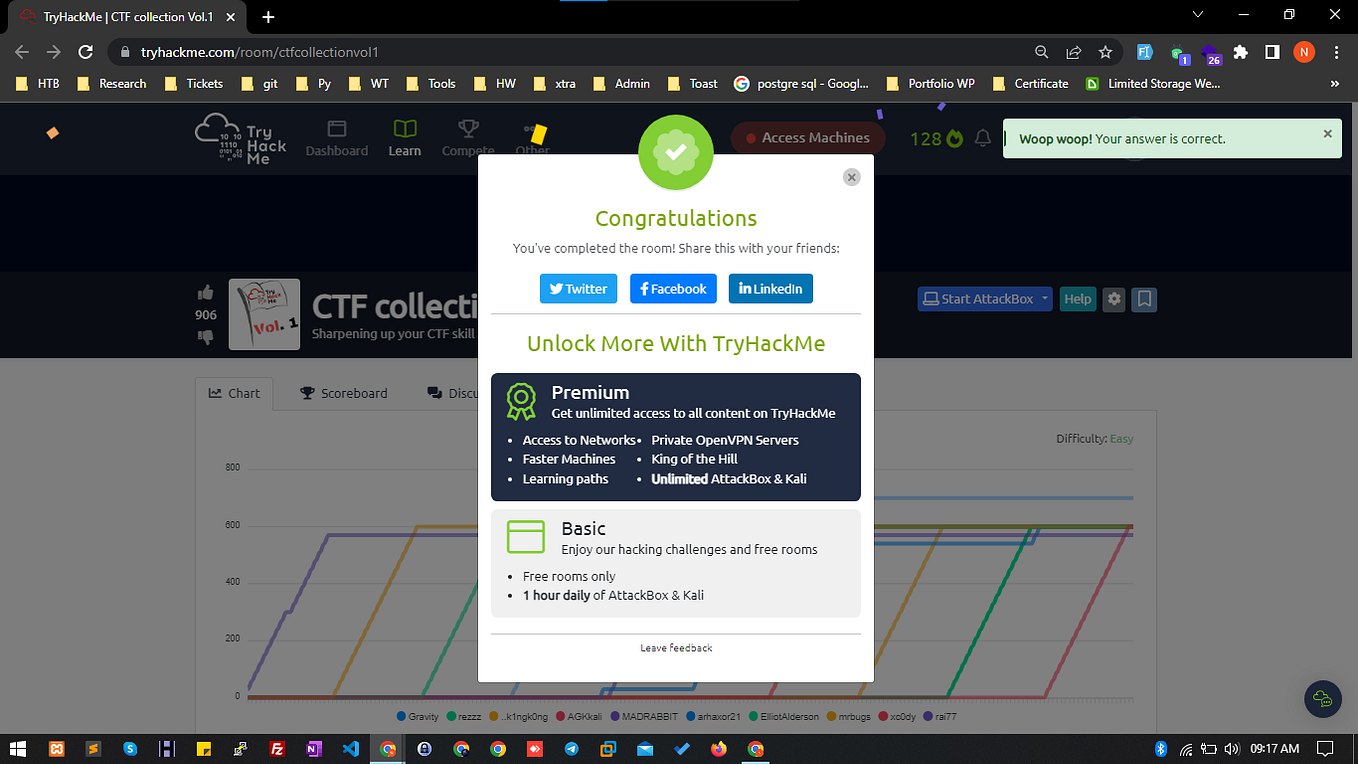Open the browser window dropdown chevron at top right
Image resolution: width=1358 pixels, height=764 pixels.
(1196, 14)
